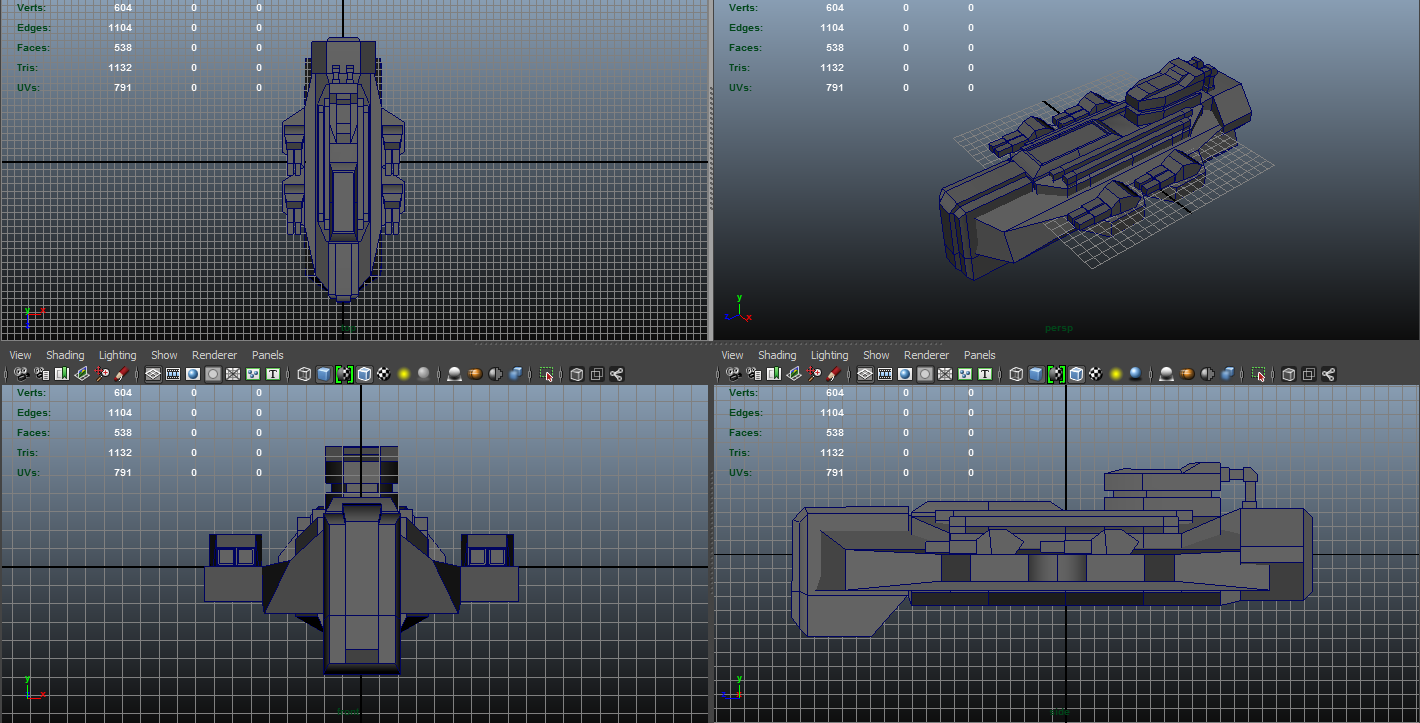Toggle Gate Mask in the front view toolbar

[213, 374]
